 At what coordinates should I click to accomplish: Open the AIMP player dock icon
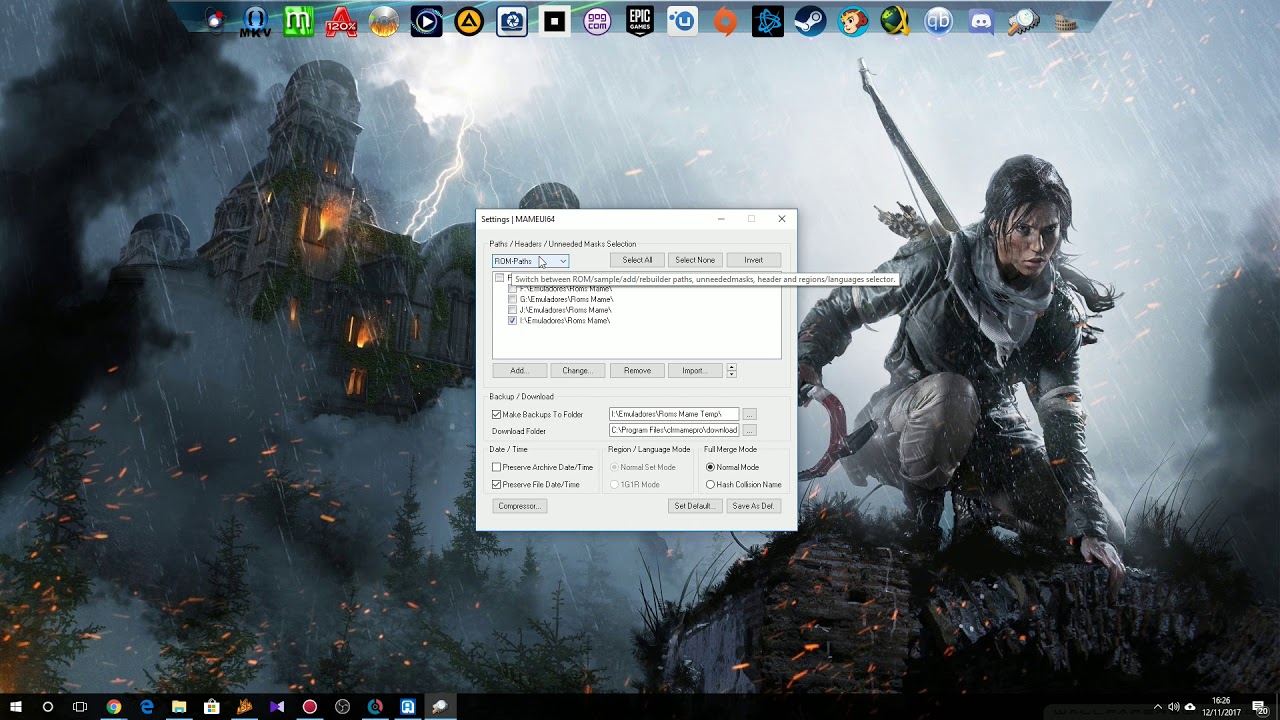[469, 21]
